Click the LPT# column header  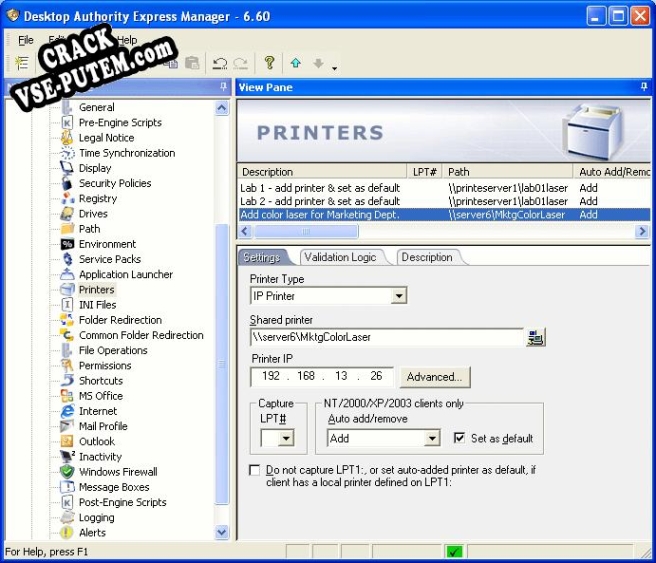tap(425, 171)
